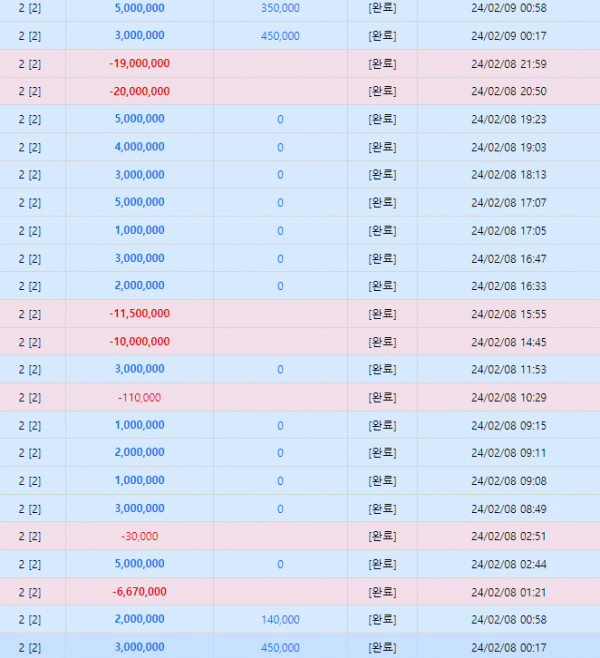The width and height of the screenshot is (600, 658).
Task: Select 1,000,000 in the 17:05 row
Action: 140,230
